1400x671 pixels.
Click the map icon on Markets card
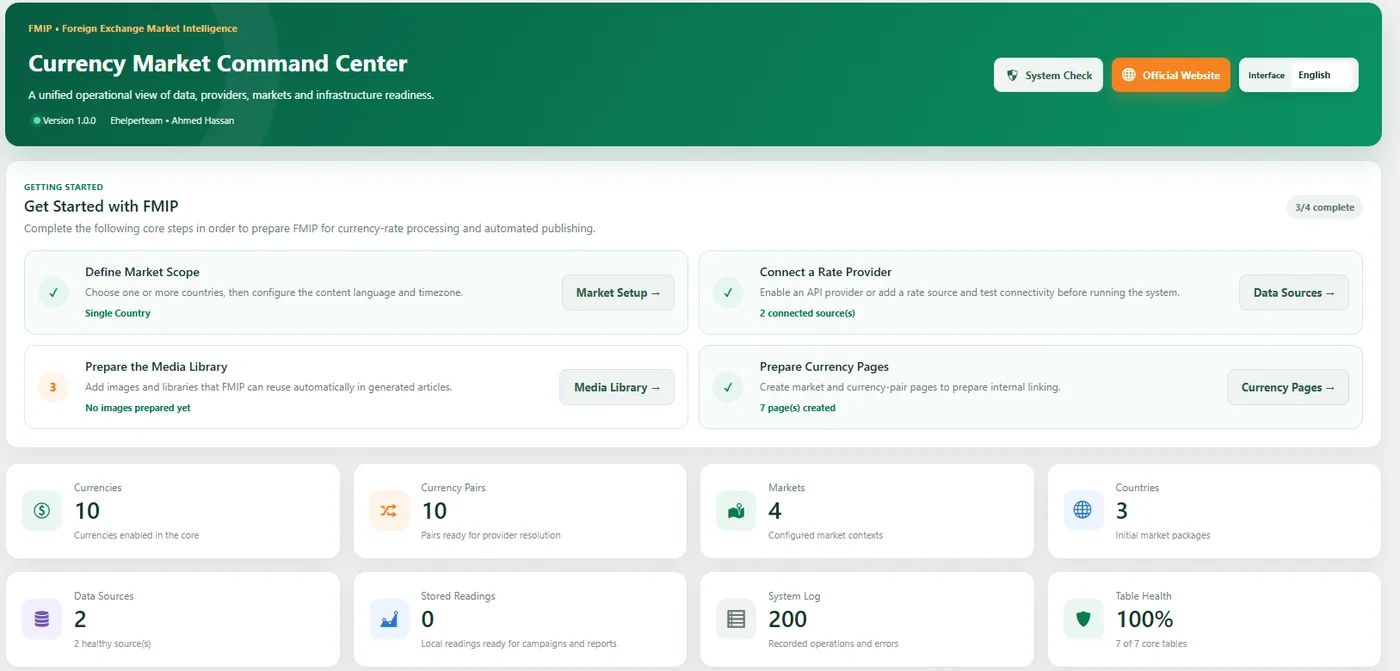[x=736, y=510]
